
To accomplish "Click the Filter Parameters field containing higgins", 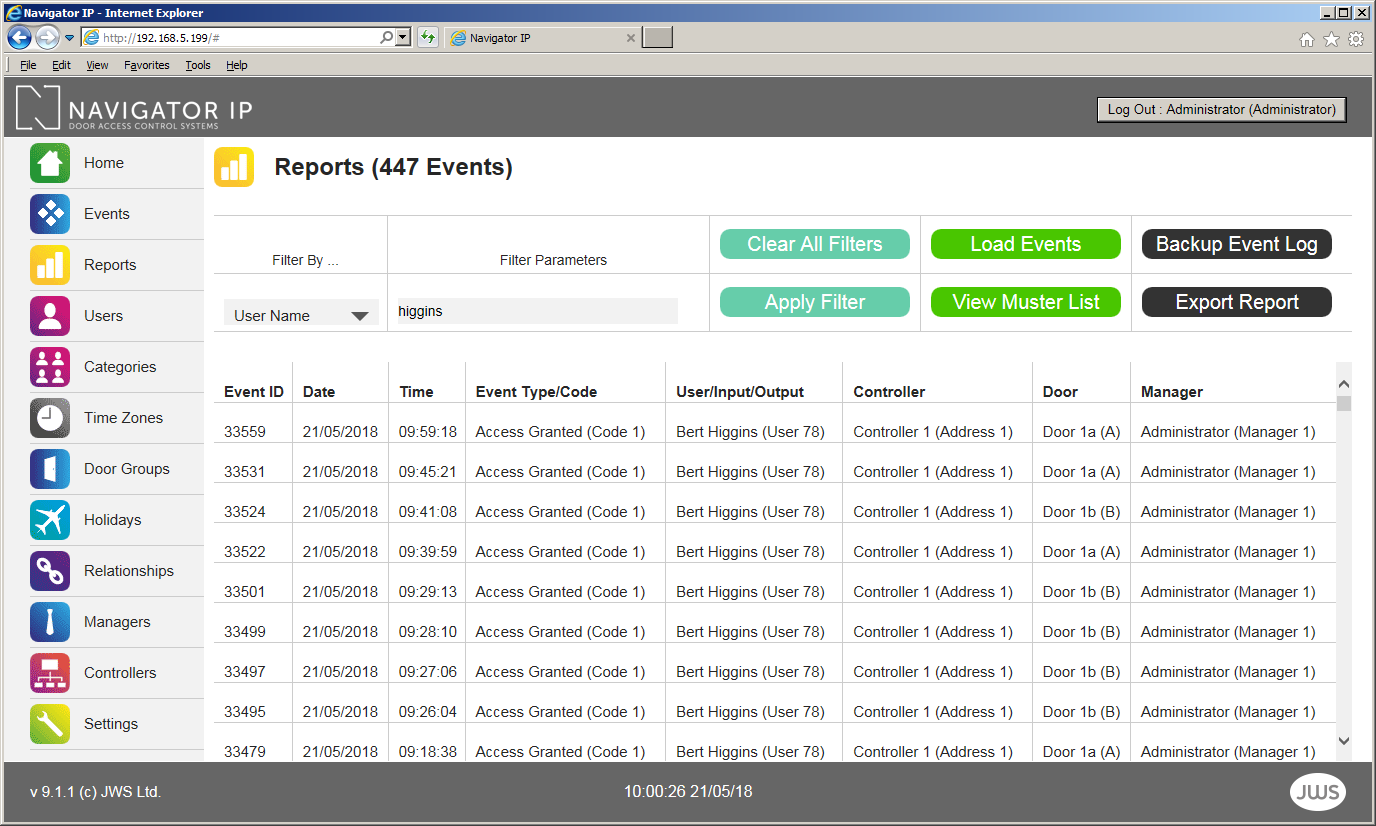I will click(537, 311).
